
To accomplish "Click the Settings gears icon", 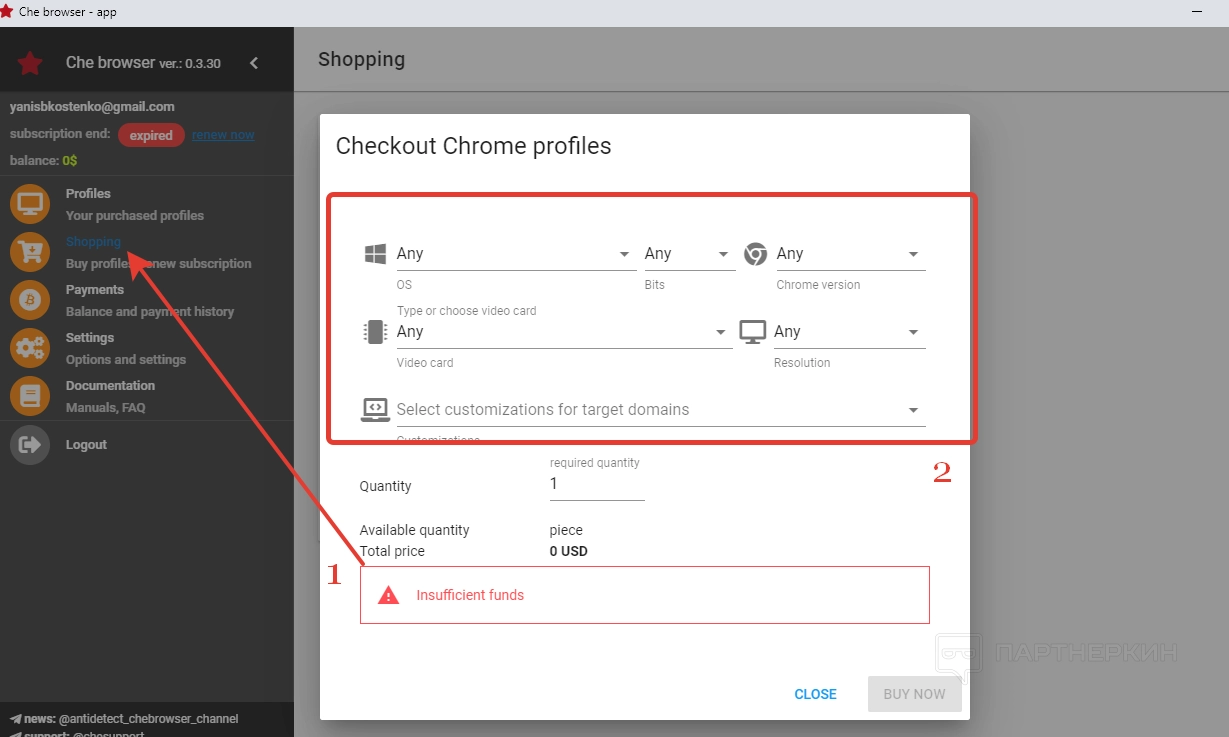I will click(x=30, y=348).
